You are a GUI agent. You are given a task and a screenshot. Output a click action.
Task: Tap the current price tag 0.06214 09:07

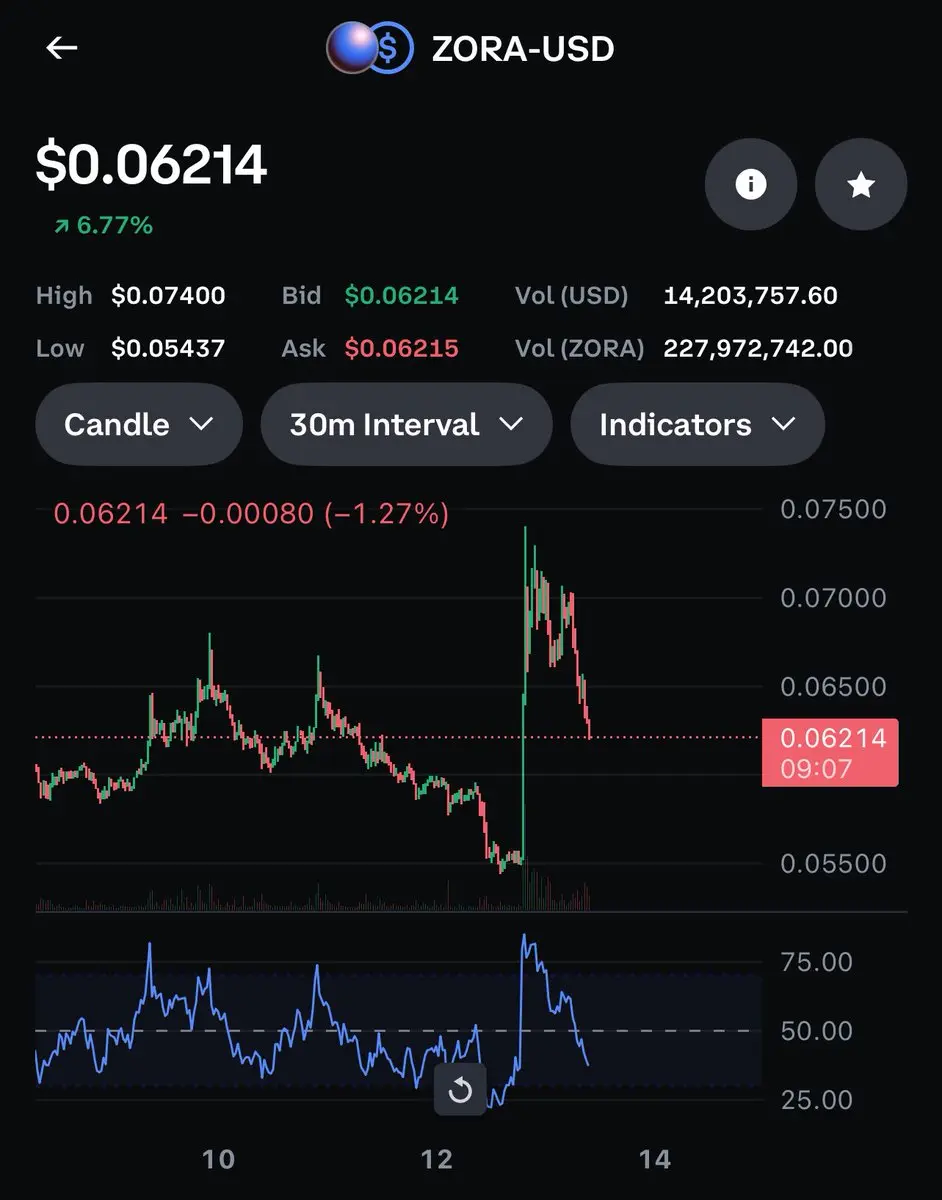click(x=830, y=752)
